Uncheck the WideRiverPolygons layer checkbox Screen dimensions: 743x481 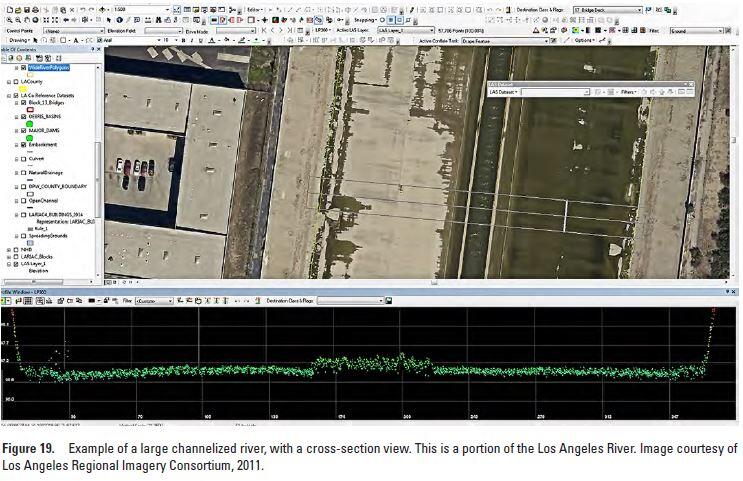tap(23, 68)
